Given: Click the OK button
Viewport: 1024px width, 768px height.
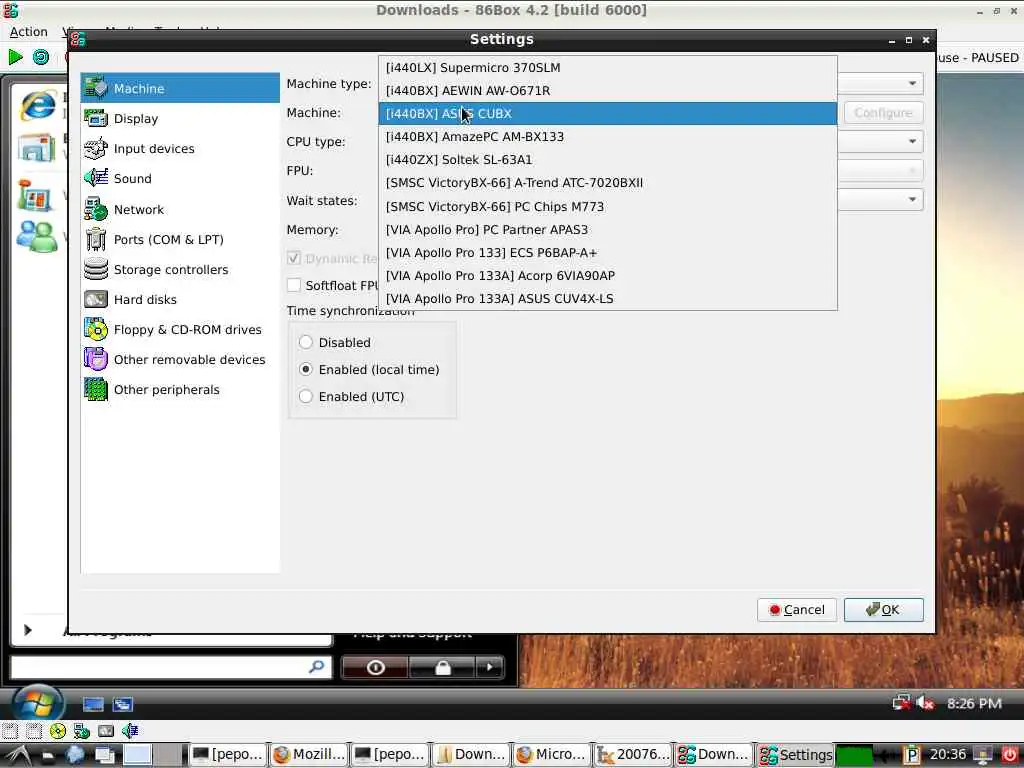Looking at the screenshot, I should coord(884,609).
